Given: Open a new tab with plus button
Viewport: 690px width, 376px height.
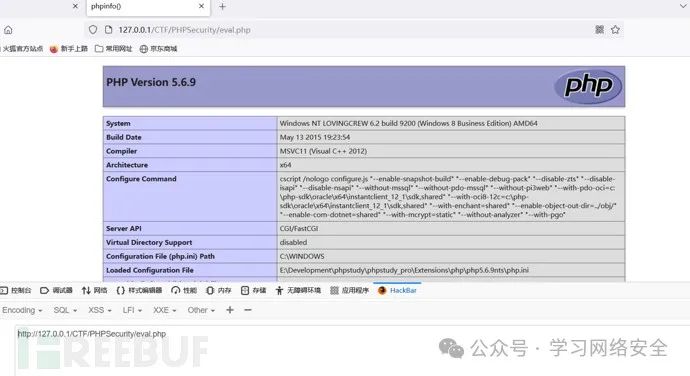Looking at the screenshot, I should pos(222,7).
